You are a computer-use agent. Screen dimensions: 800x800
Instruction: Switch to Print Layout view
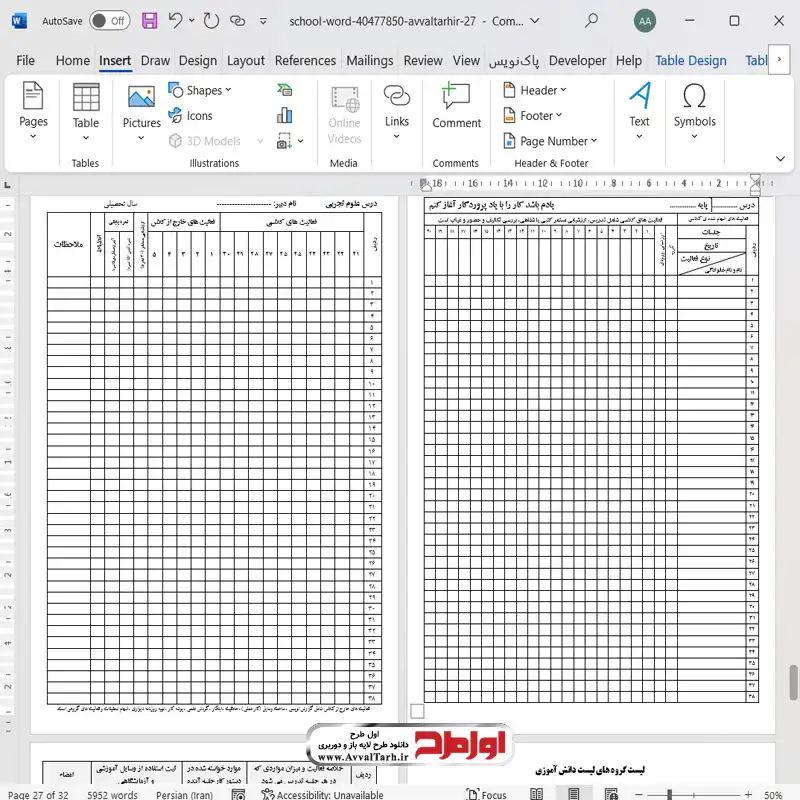coord(573,794)
